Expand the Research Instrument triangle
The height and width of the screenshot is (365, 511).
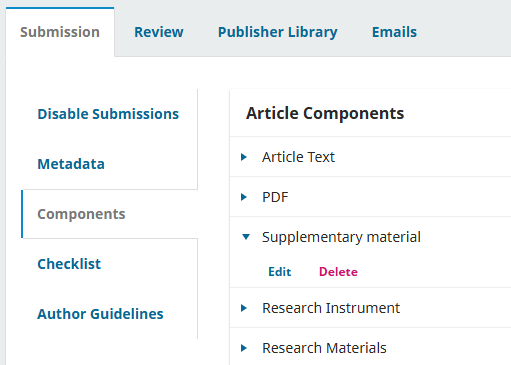point(244,308)
